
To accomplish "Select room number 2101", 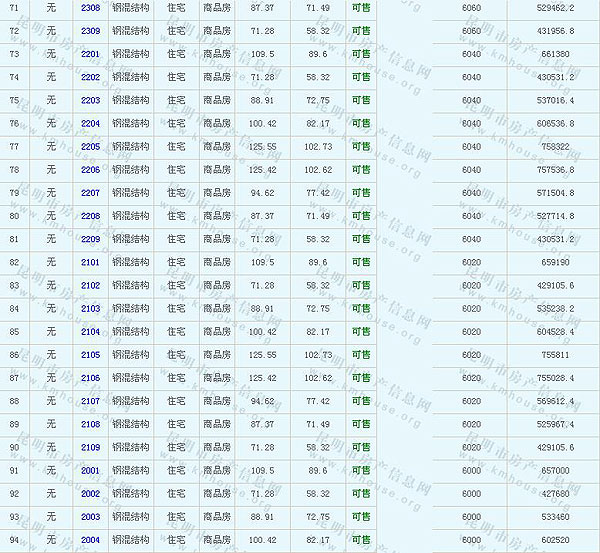I will point(90,262).
